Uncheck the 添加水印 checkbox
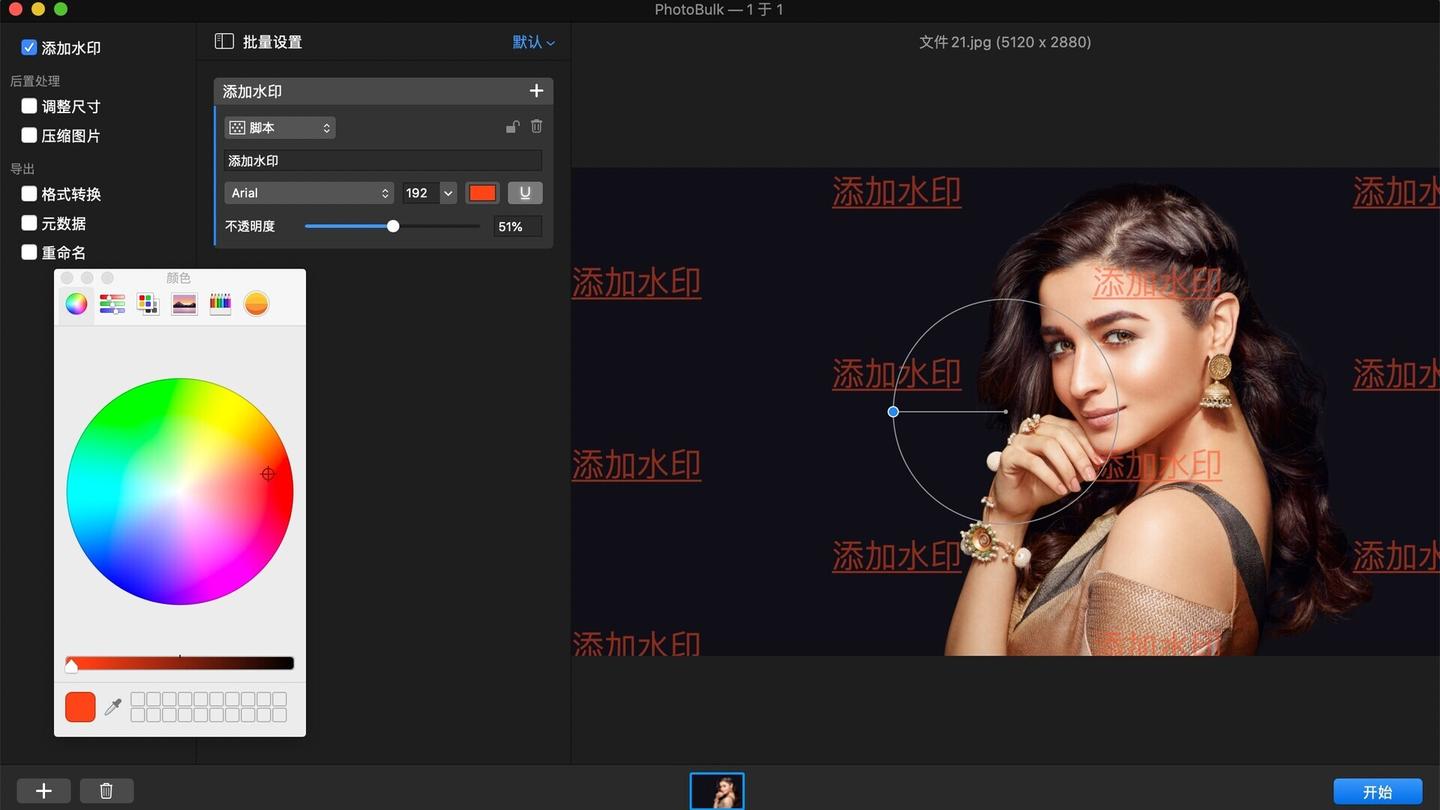Image resolution: width=1440 pixels, height=810 pixels. click(x=29, y=47)
